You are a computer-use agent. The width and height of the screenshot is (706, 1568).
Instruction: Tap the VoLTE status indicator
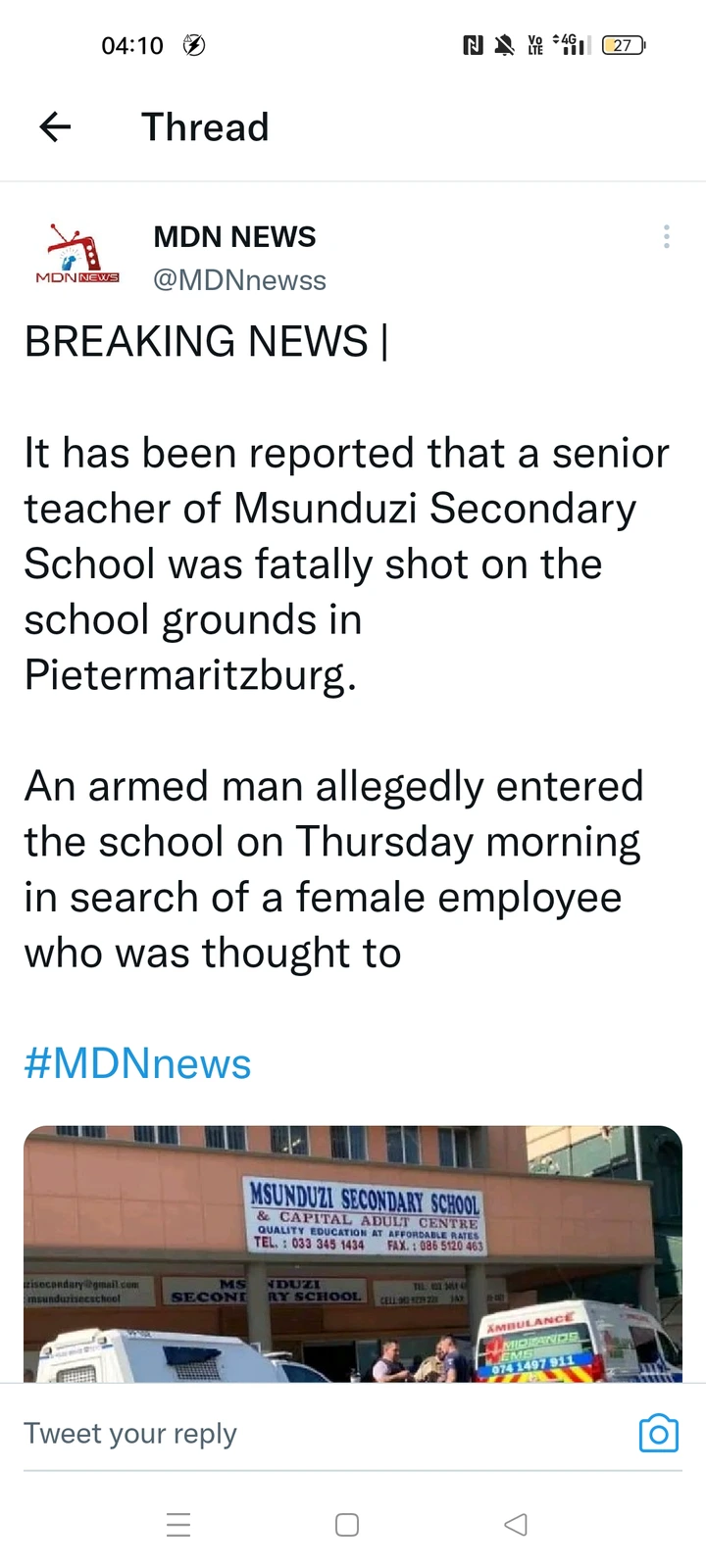(535, 45)
